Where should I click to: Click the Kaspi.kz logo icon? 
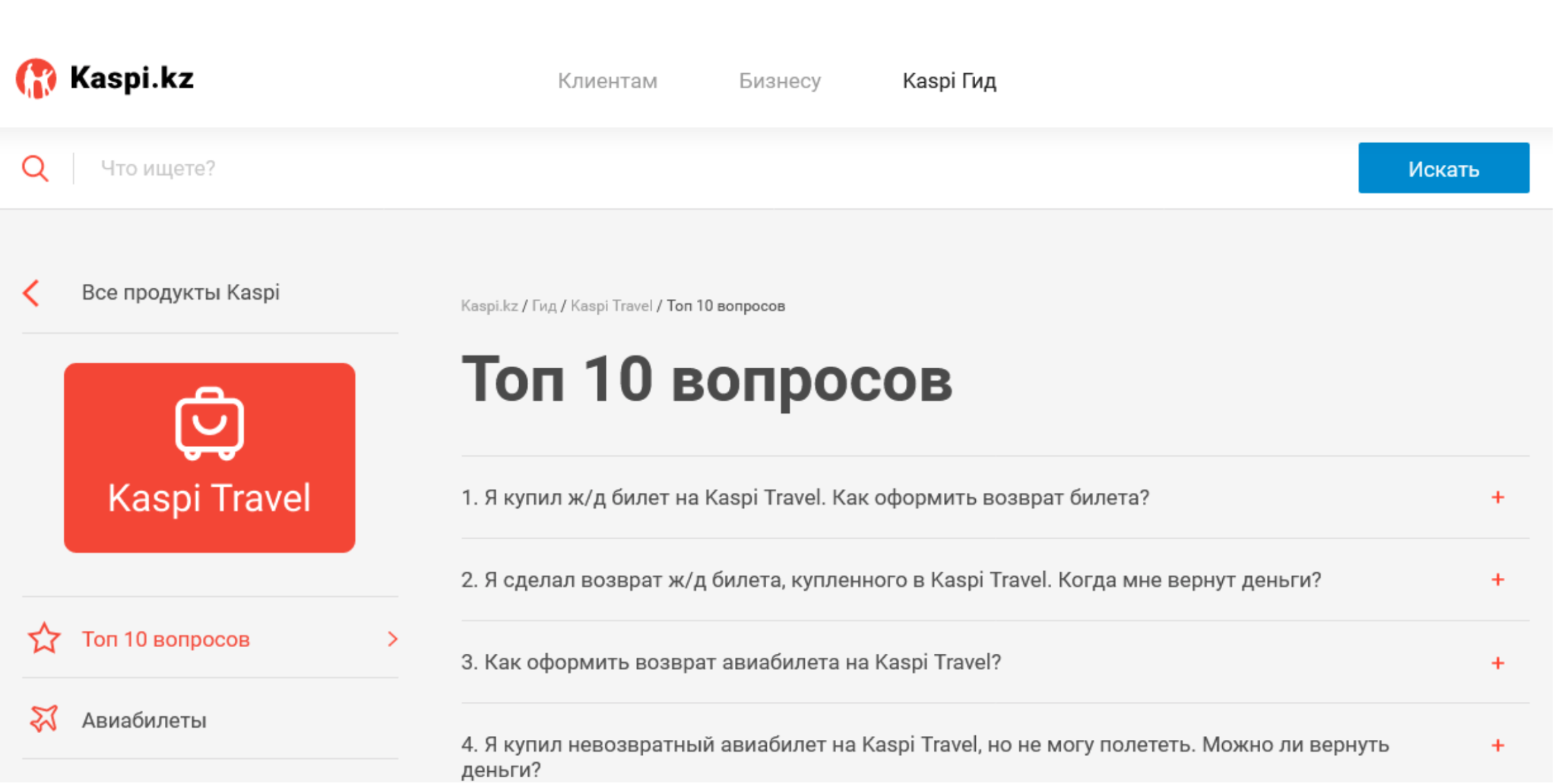coord(36,79)
